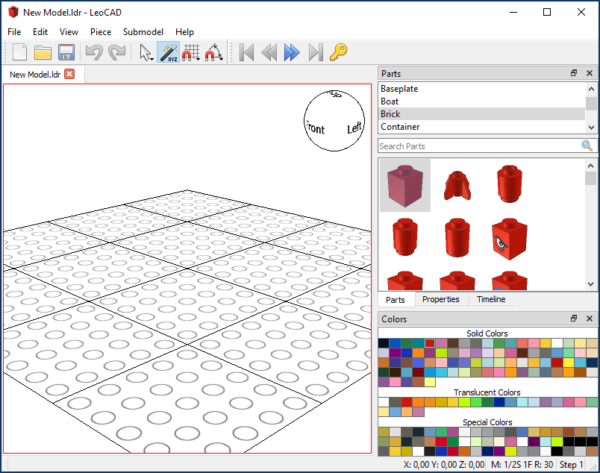Float the Colors panel
Image resolution: width=600 pixels, height=473 pixels.
pos(574,318)
